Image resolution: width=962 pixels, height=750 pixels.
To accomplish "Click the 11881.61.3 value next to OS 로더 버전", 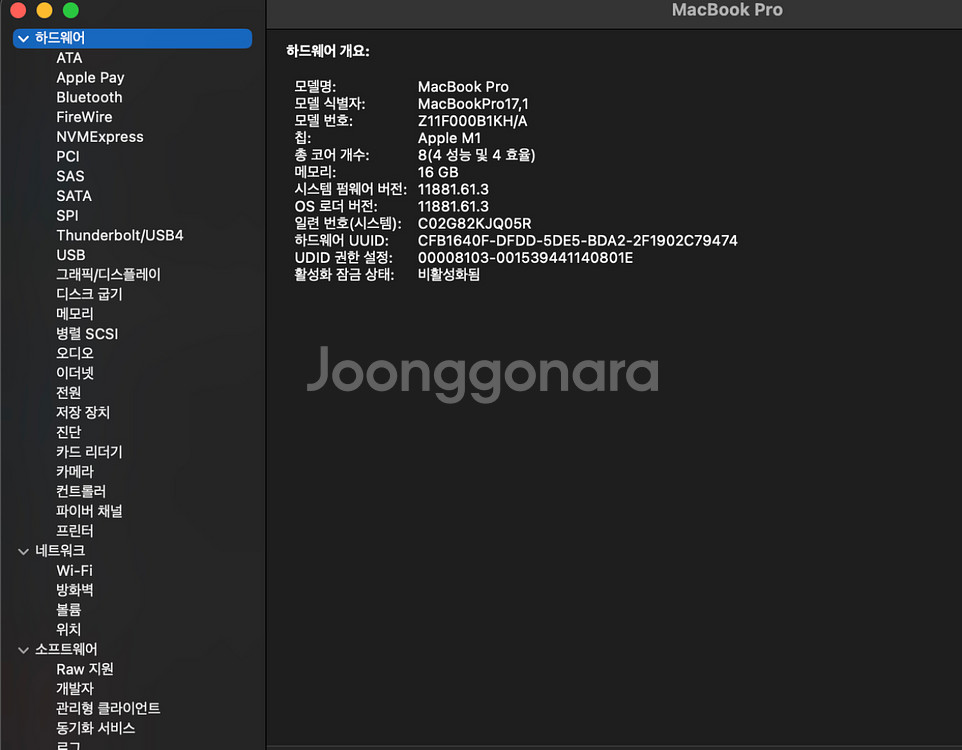I will click(x=453, y=206).
